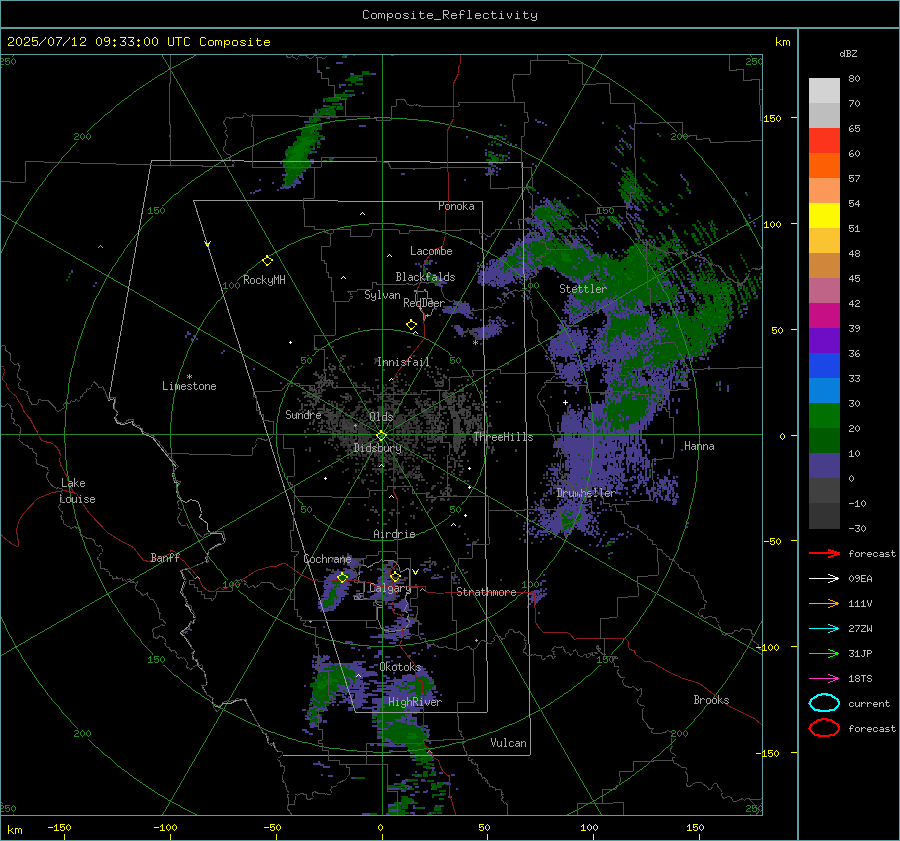Click the ThreeHills city label
This screenshot has width=900, height=841.
[x=503, y=437]
